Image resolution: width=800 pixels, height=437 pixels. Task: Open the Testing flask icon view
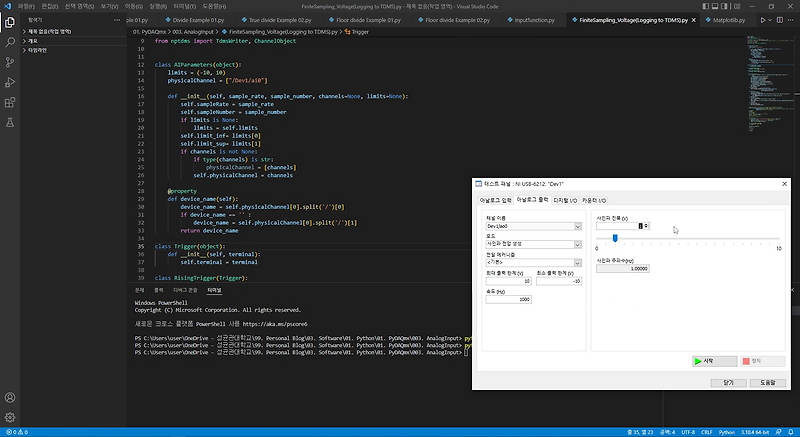pos(10,121)
